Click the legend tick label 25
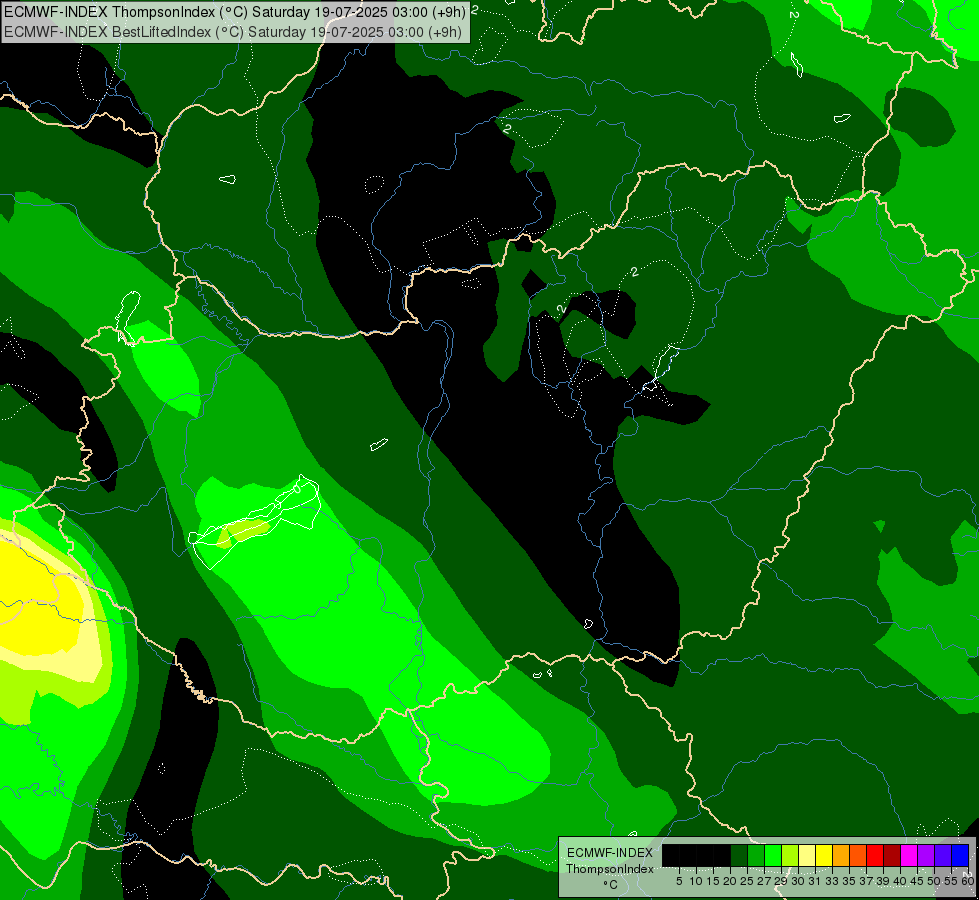This screenshot has width=979, height=900. pyautogui.click(x=747, y=881)
